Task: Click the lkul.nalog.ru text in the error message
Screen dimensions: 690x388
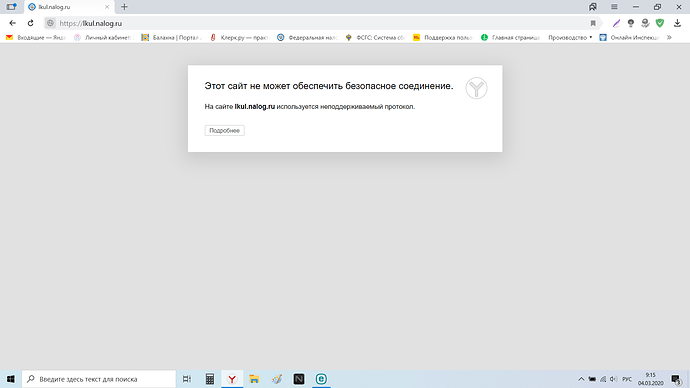Action: 255,106
